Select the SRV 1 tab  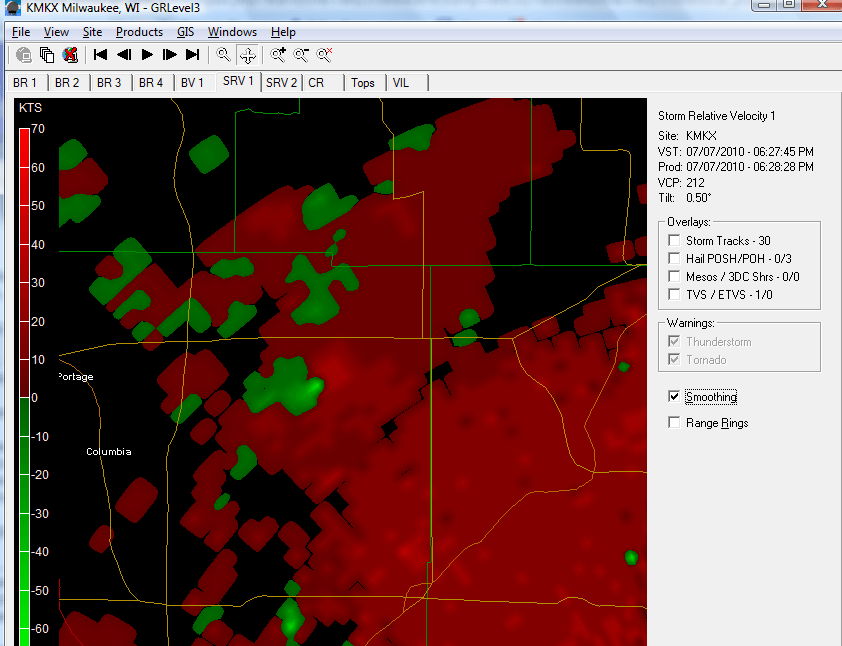(x=238, y=81)
